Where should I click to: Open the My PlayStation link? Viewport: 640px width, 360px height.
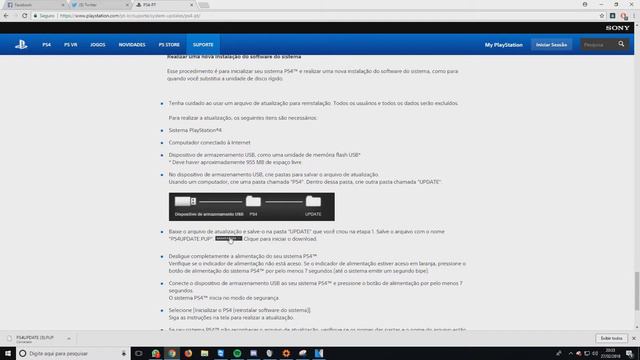pos(503,45)
